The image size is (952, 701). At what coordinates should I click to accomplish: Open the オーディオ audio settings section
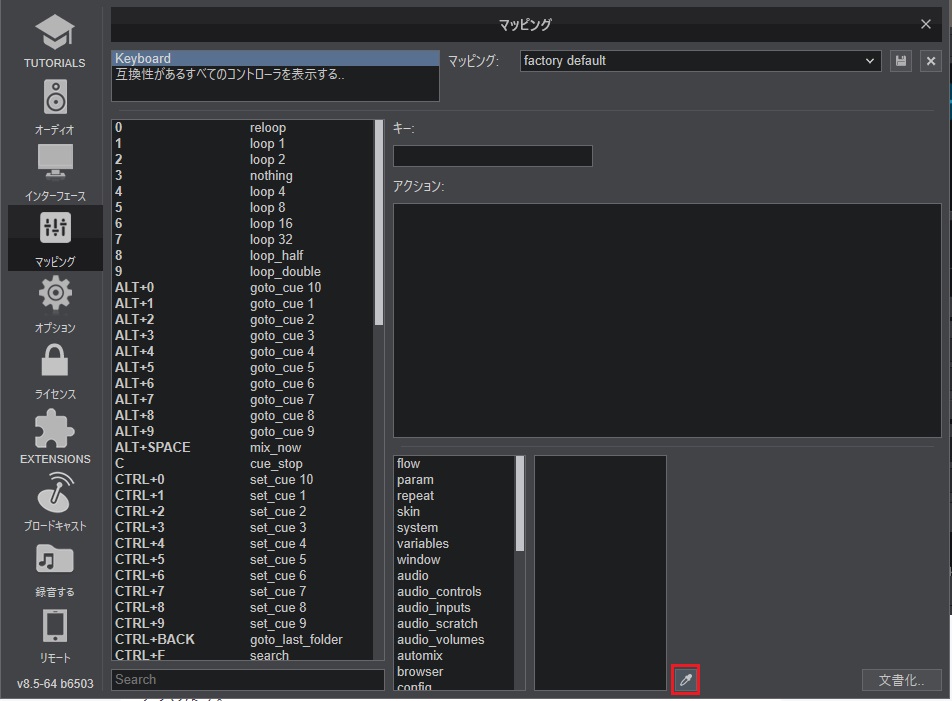coord(55,107)
